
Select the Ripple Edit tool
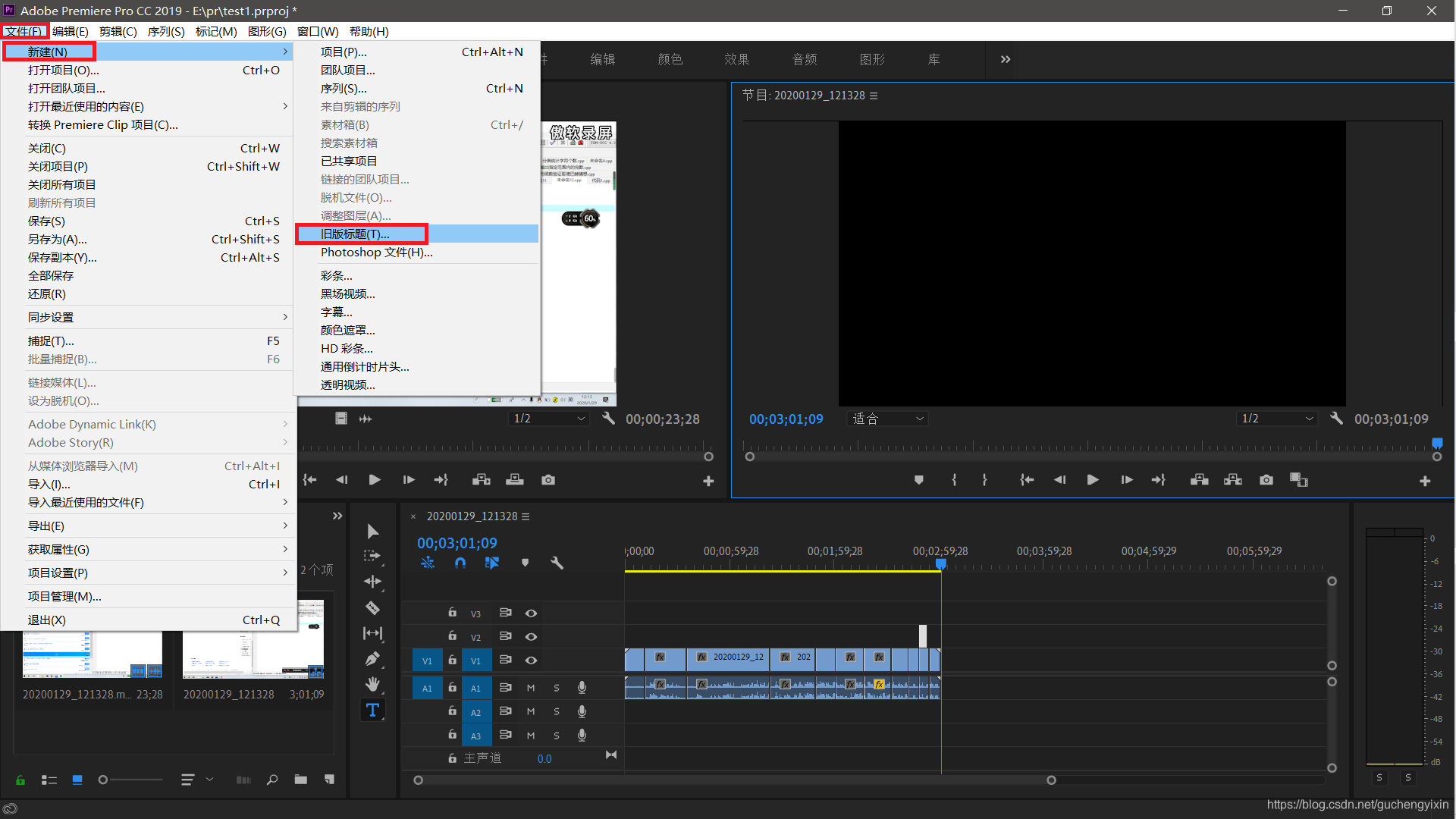pyautogui.click(x=372, y=582)
